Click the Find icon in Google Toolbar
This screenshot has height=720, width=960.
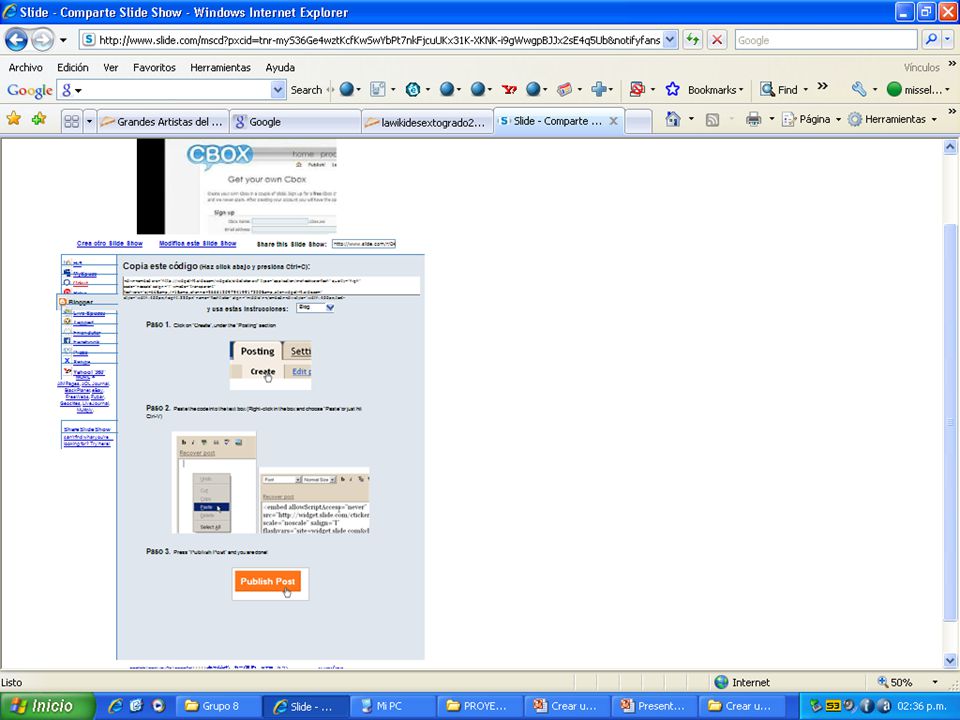[767, 89]
